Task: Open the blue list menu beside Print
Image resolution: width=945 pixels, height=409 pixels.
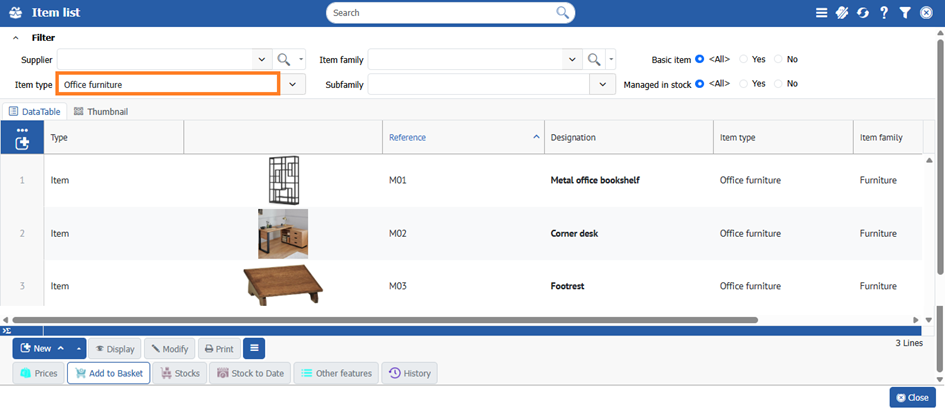Action: click(254, 349)
